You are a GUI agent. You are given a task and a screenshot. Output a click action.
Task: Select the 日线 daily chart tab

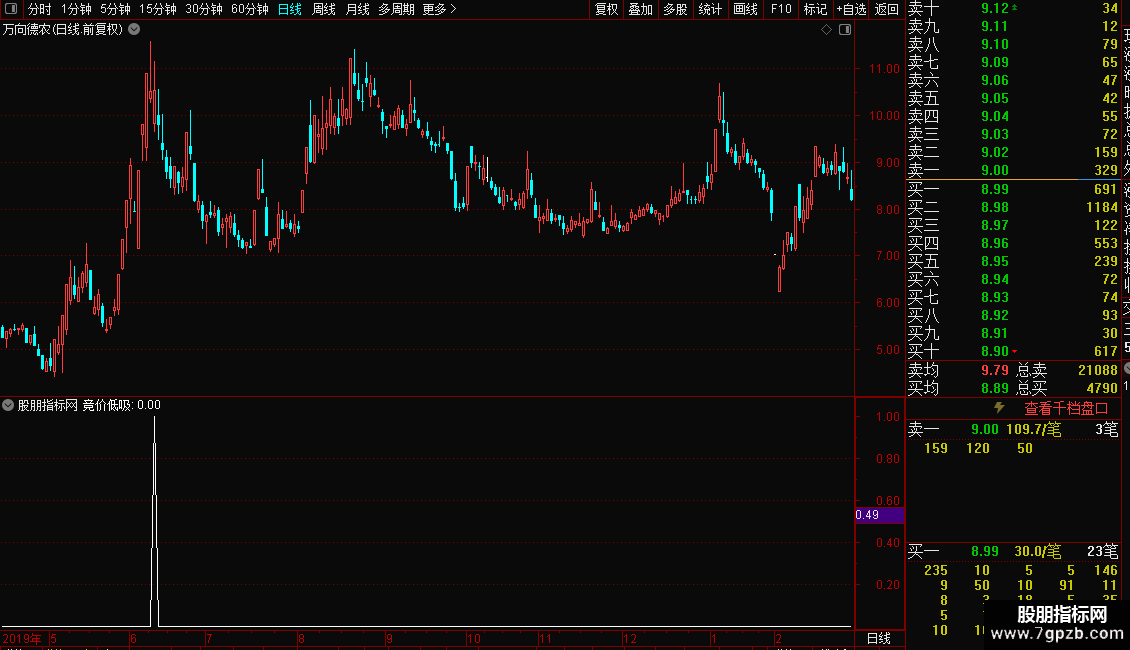pos(290,9)
